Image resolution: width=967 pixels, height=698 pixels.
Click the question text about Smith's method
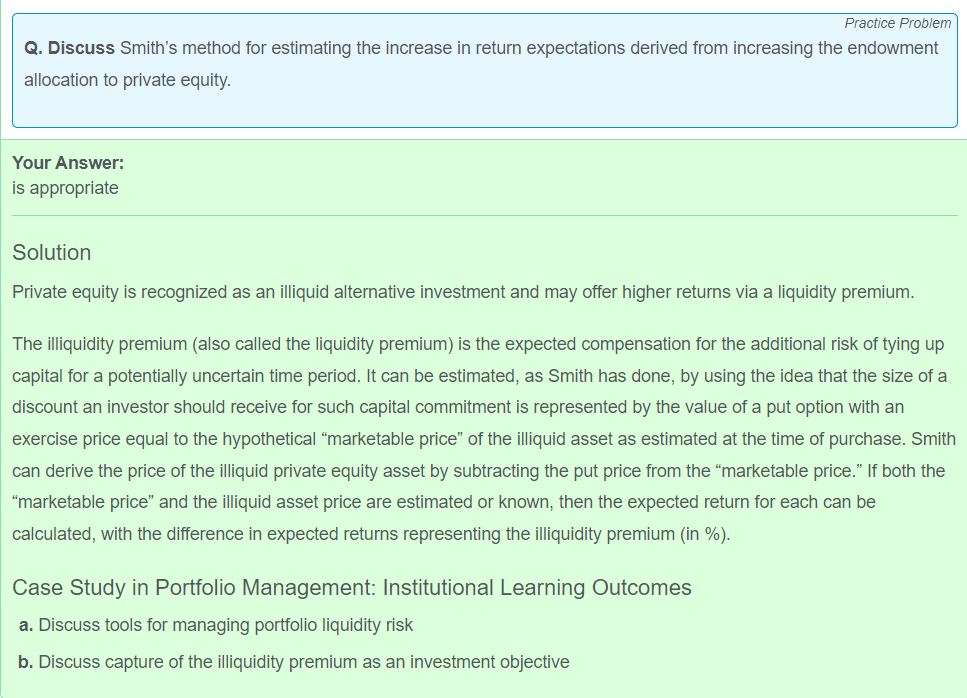pyautogui.click(x=481, y=64)
